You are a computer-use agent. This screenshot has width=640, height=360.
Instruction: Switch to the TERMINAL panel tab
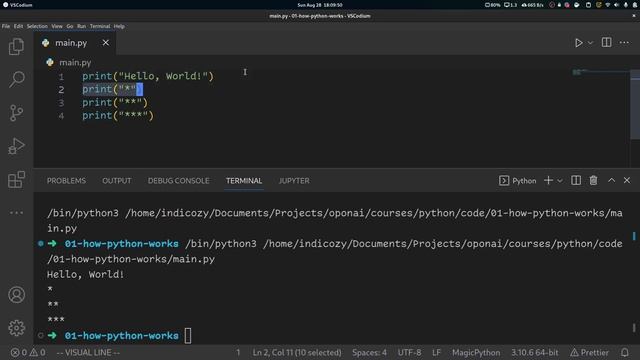[244, 181]
